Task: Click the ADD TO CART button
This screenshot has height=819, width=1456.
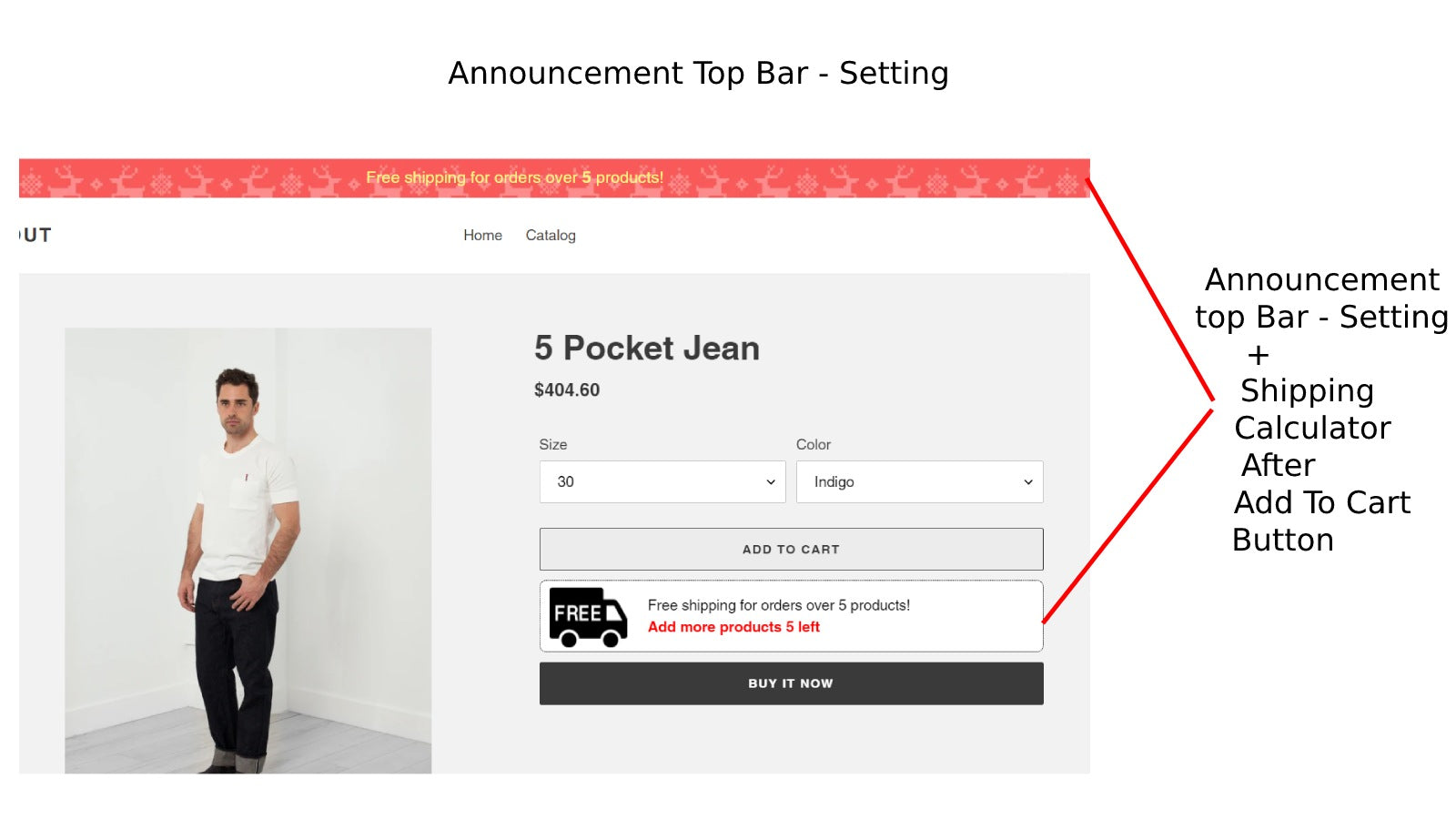Action: (x=791, y=549)
